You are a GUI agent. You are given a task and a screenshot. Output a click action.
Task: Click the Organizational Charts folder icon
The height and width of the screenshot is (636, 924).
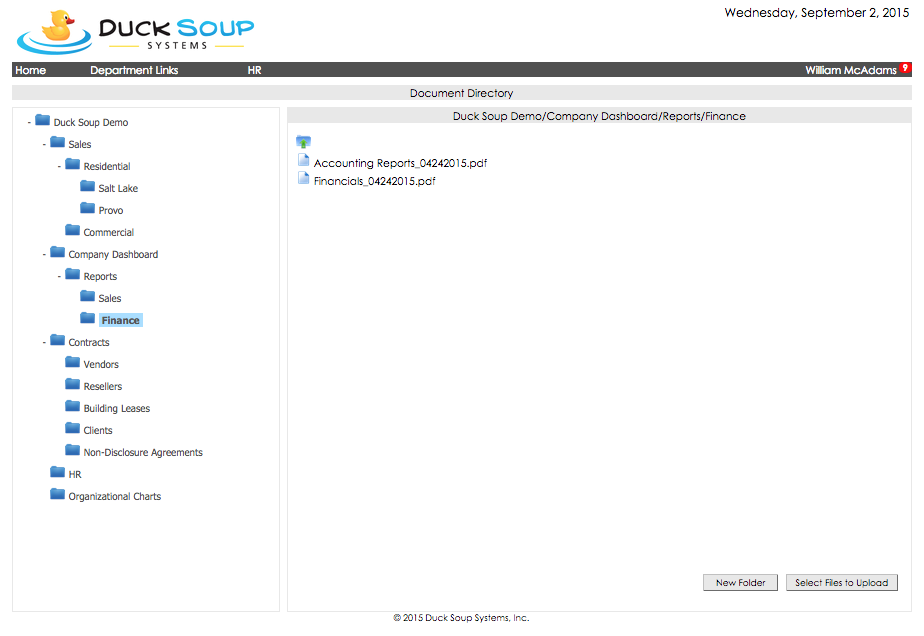[x=58, y=495]
